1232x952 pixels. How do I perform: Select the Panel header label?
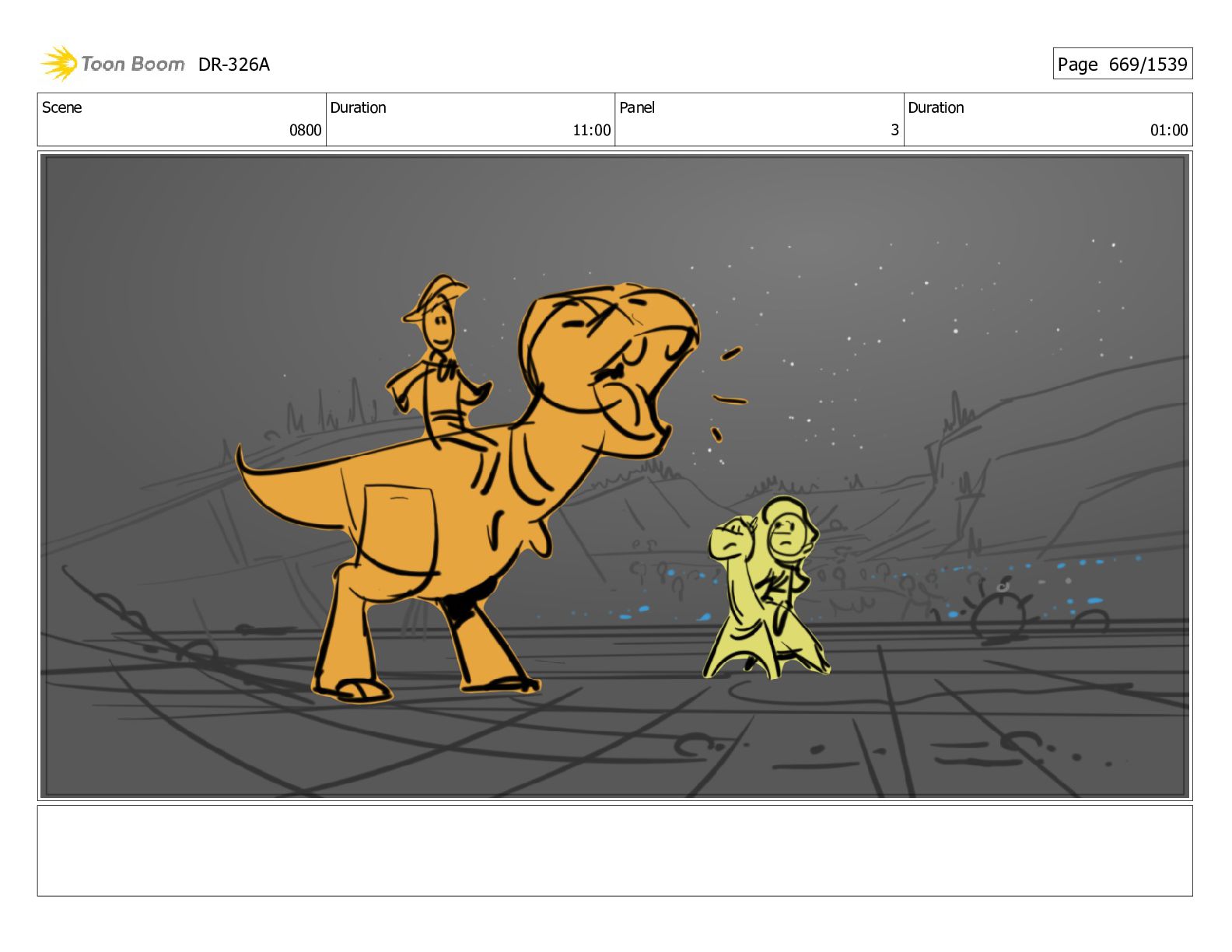point(636,107)
